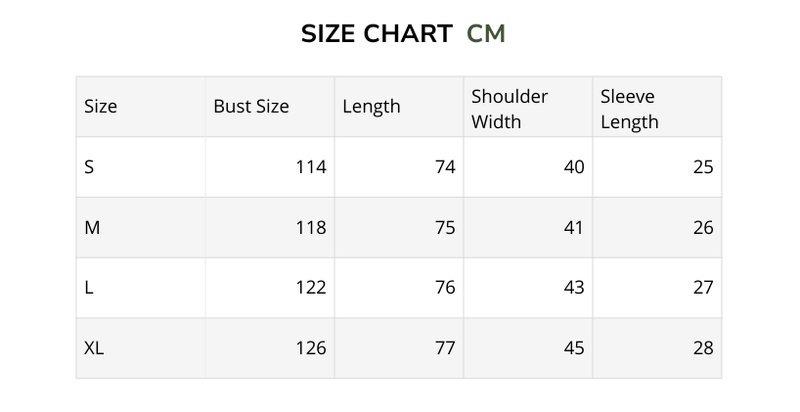Screen dimensions: 800x412
Task: Click the Sleeve Length column header
Action: (x=629, y=109)
